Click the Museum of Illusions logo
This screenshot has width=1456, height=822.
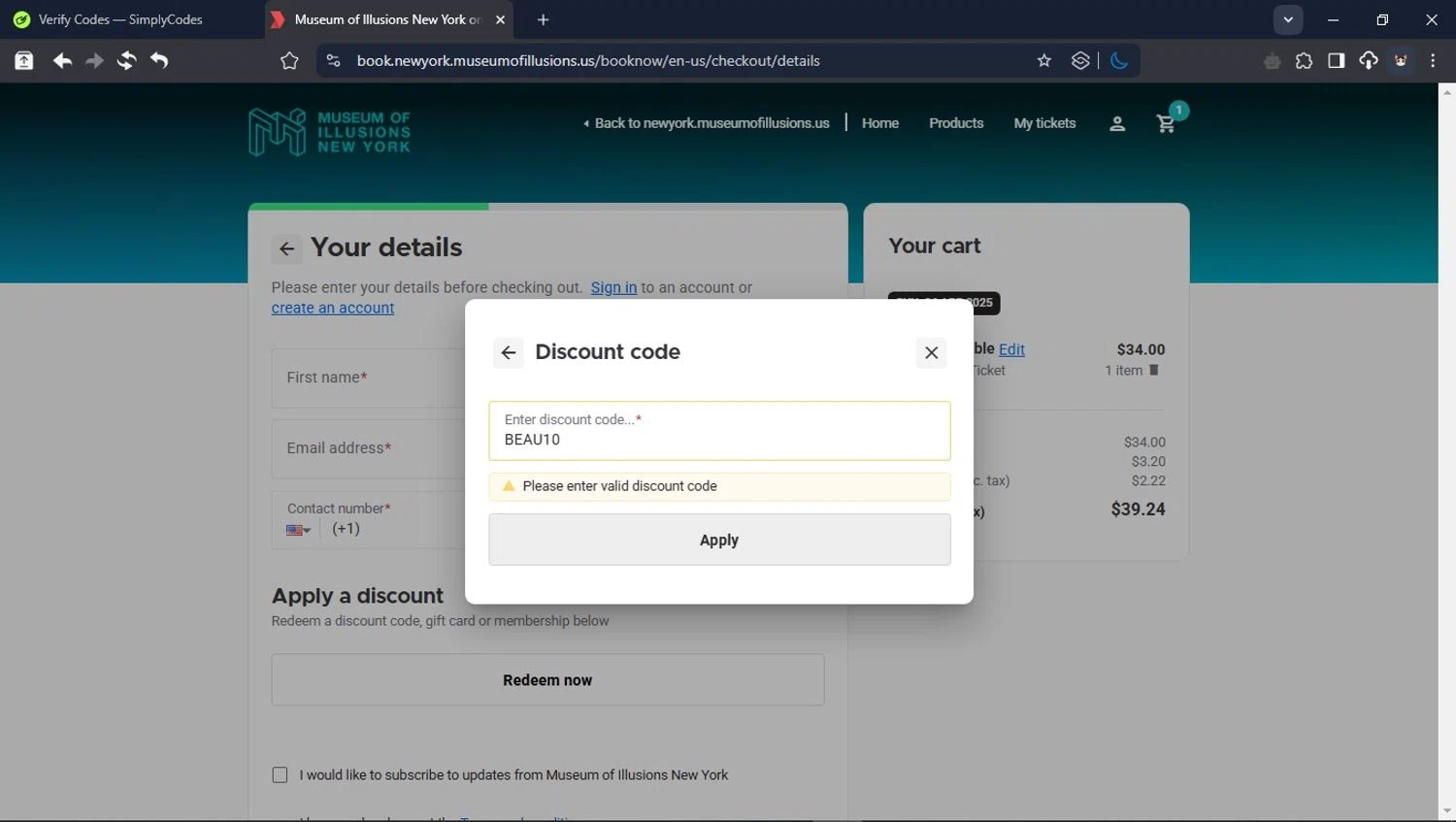tap(330, 132)
